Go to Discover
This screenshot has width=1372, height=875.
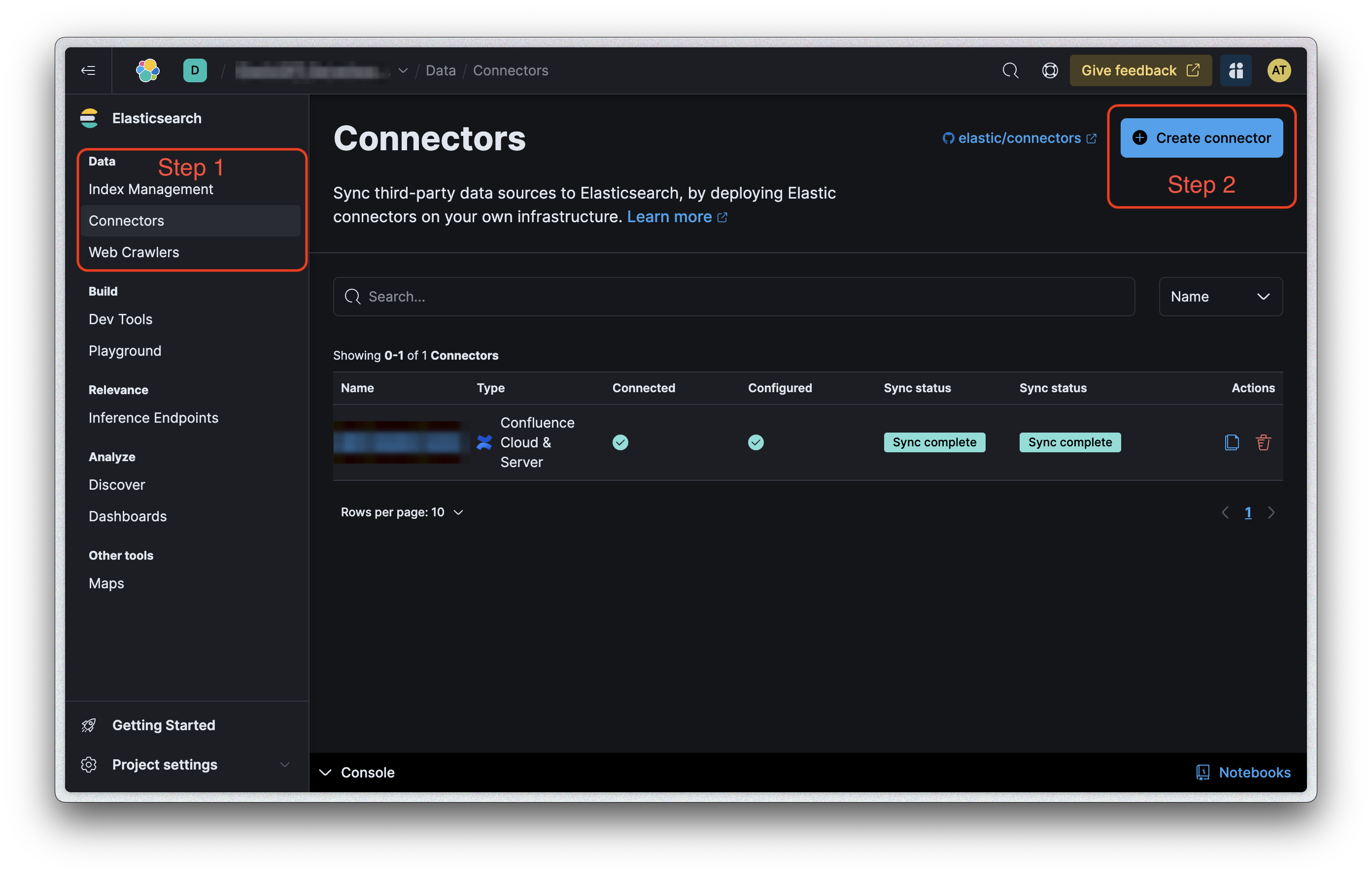[117, 485]
